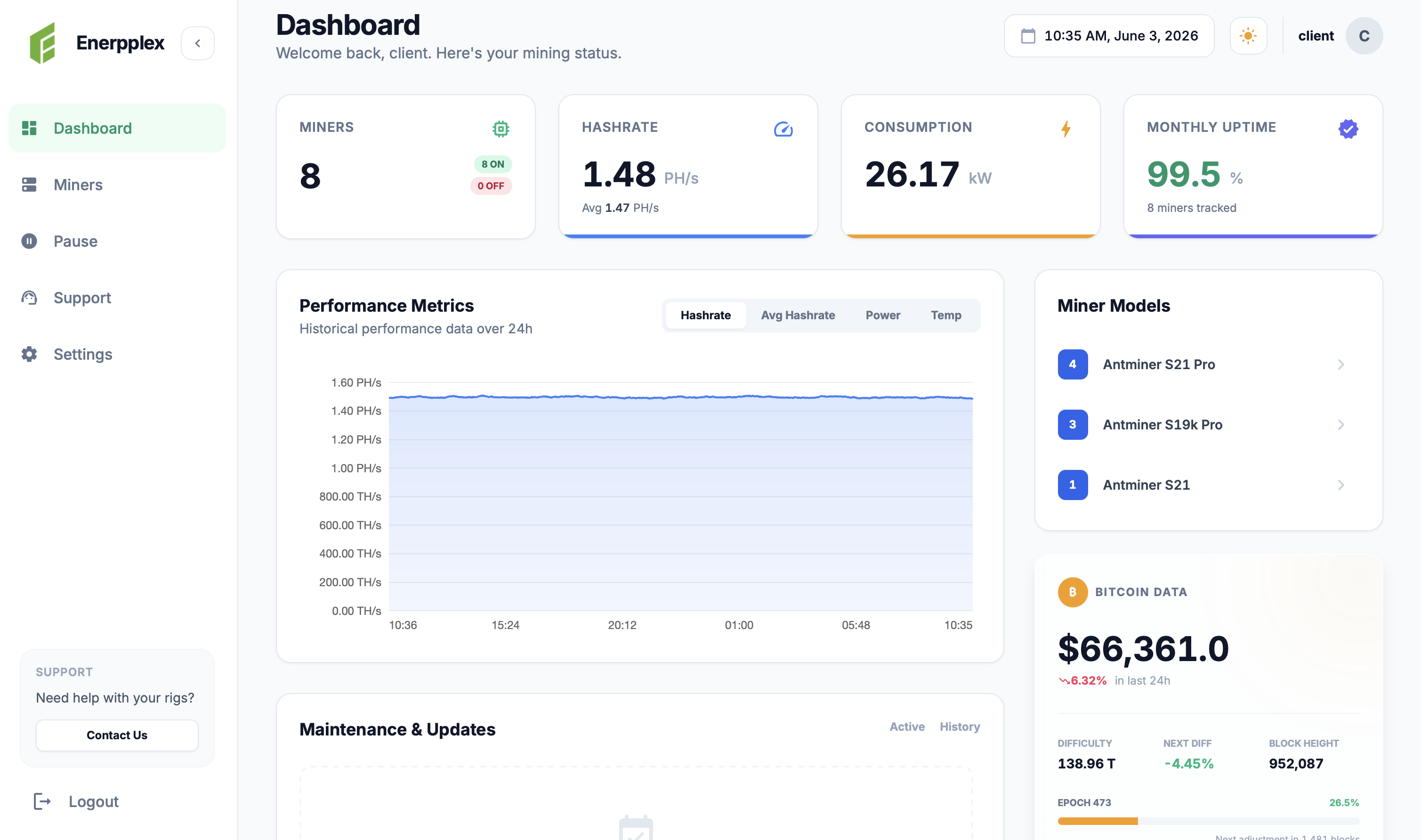This screenshot has height=840, width=1421.
Task: Click the Pause circle icon
Action: point(29,241)
